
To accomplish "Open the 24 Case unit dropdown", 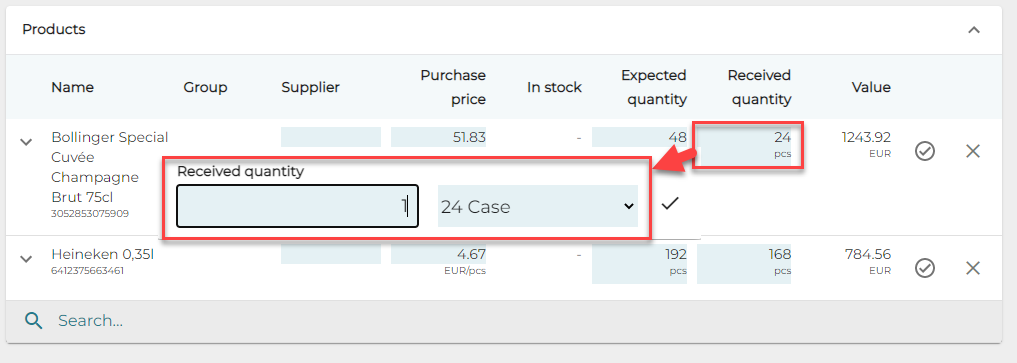I will [x=538, y=206].
